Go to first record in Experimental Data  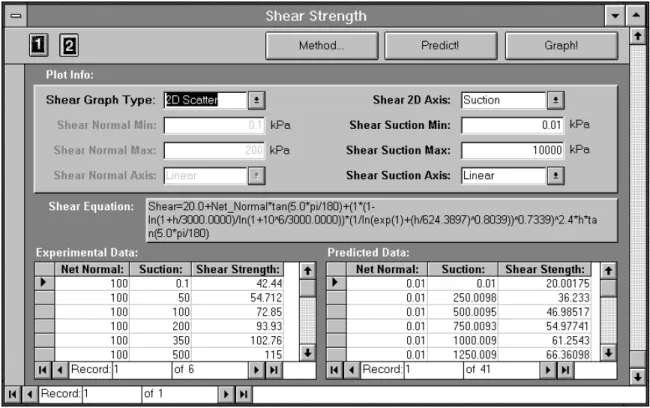43,370
